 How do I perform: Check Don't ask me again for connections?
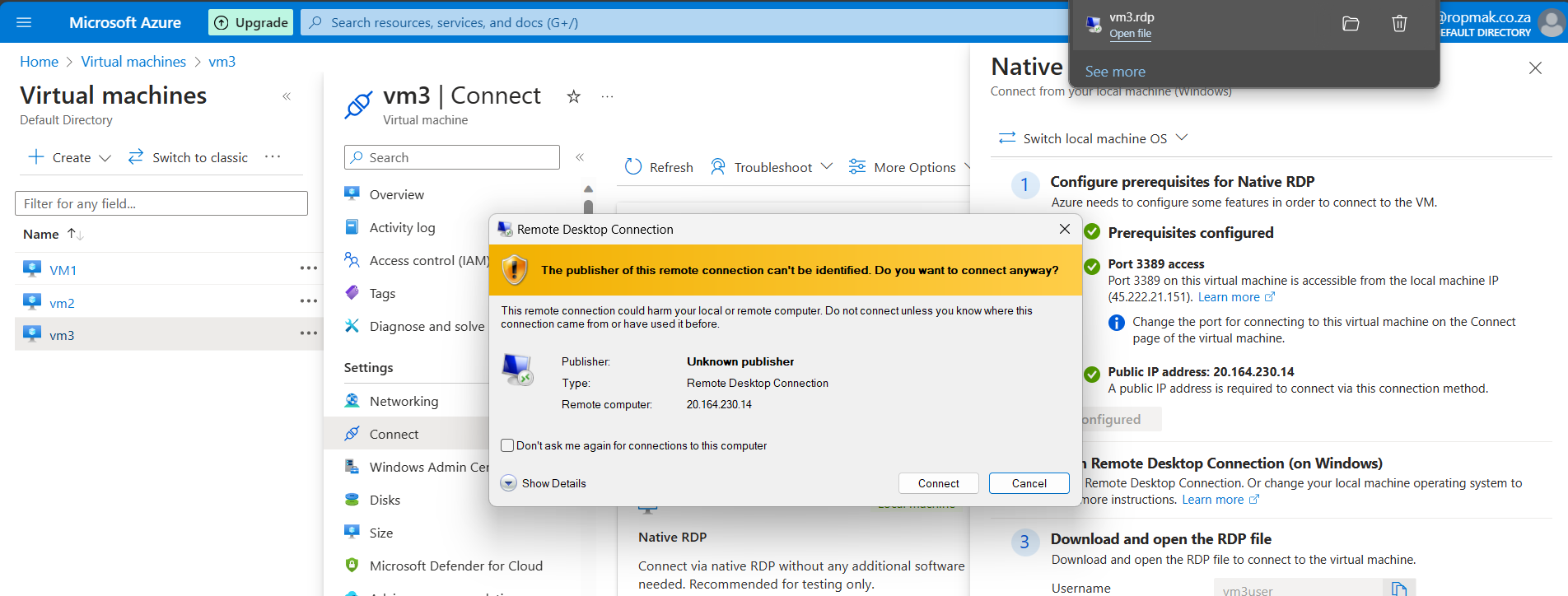[507, 445]
